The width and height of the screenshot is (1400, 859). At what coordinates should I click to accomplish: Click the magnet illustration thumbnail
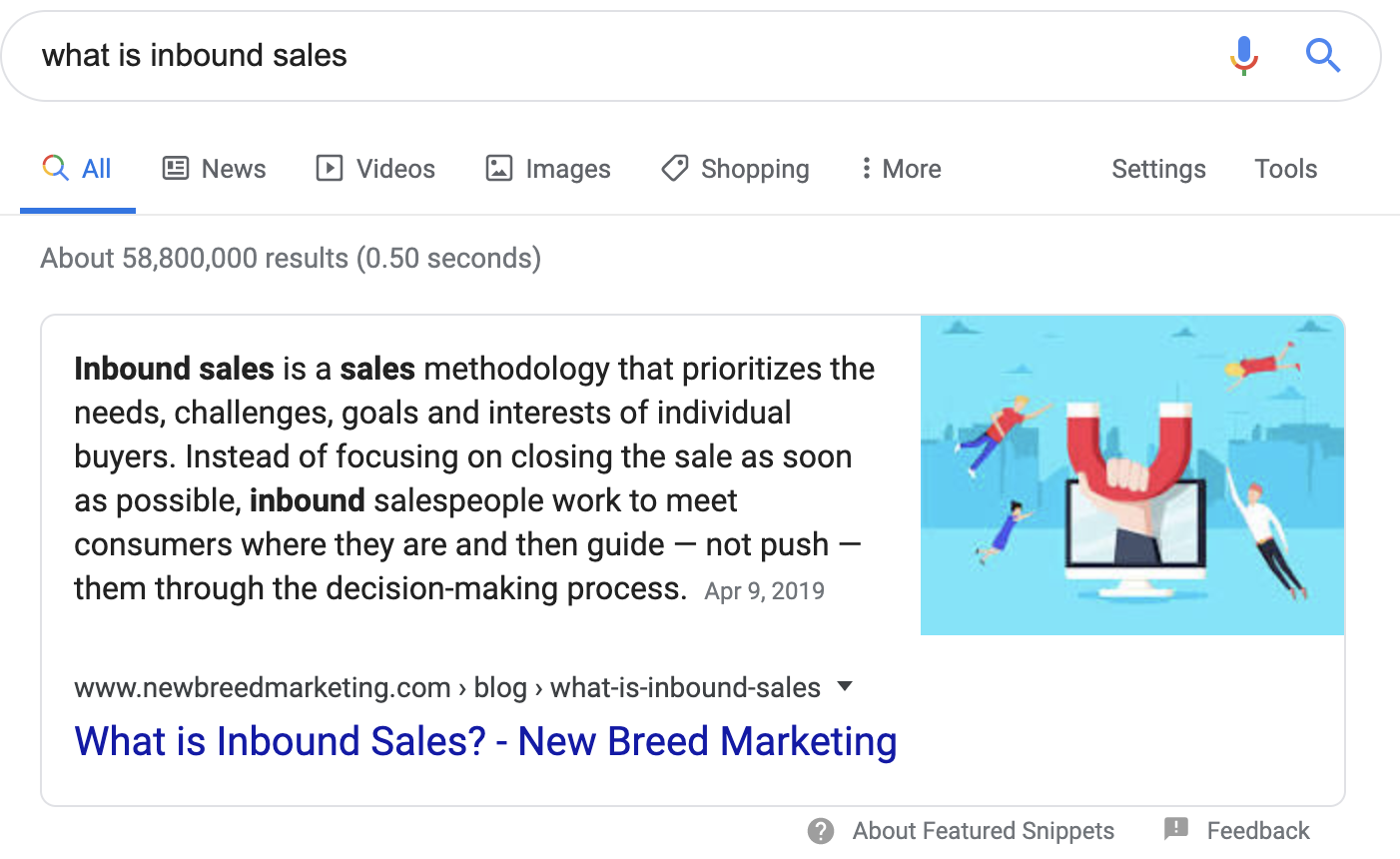pyautogui.click(x=1131, y=475)
